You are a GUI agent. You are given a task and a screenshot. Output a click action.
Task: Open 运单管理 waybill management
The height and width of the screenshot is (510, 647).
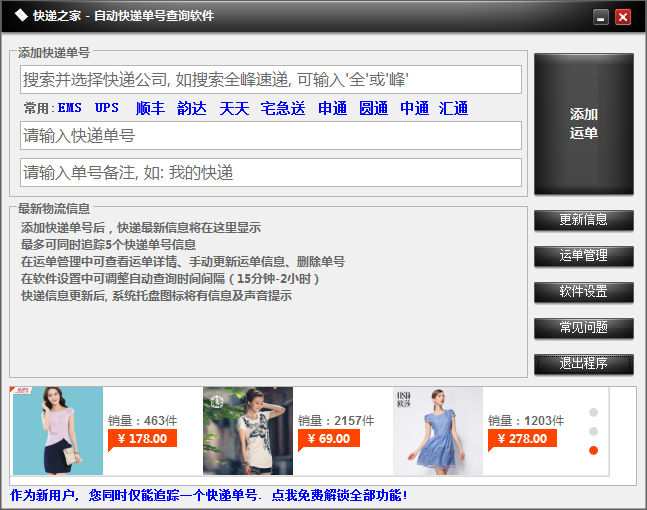click(583, 256)
